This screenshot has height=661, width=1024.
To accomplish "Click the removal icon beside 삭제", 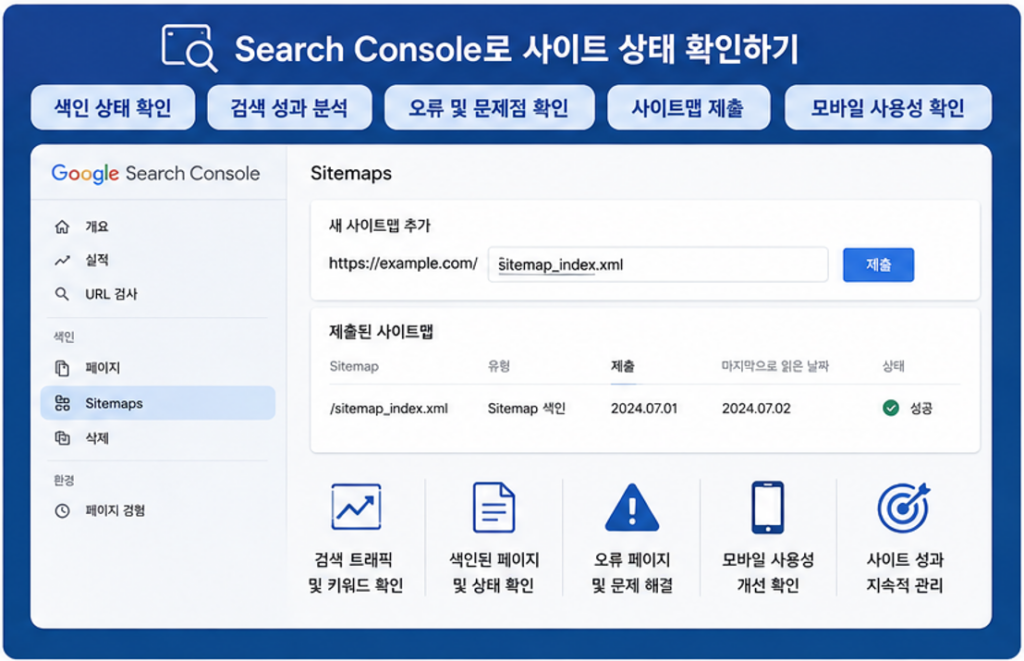I will [62, 438].
